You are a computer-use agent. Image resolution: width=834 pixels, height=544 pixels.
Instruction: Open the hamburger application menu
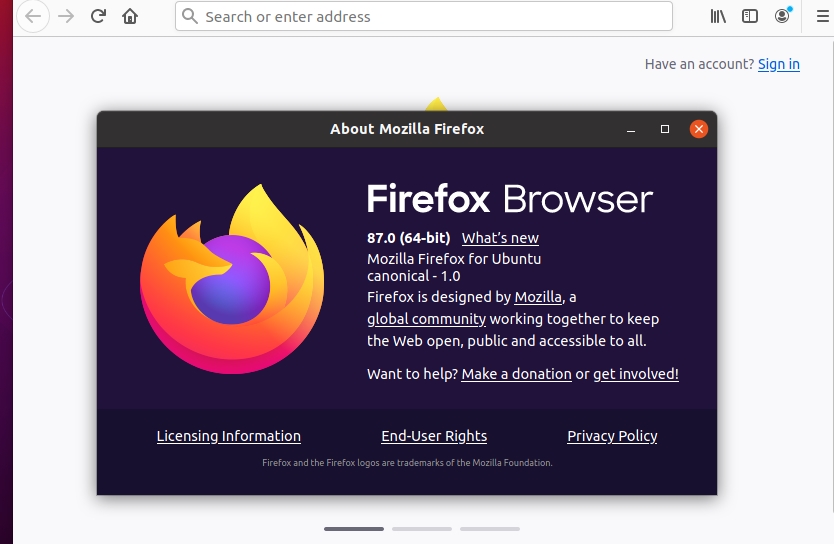tap(822, 16)
